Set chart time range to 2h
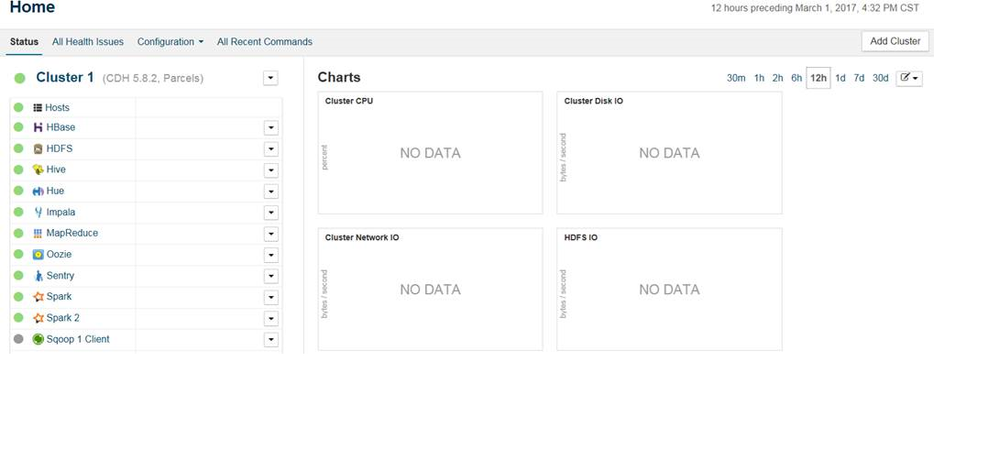 click(777, 78)
